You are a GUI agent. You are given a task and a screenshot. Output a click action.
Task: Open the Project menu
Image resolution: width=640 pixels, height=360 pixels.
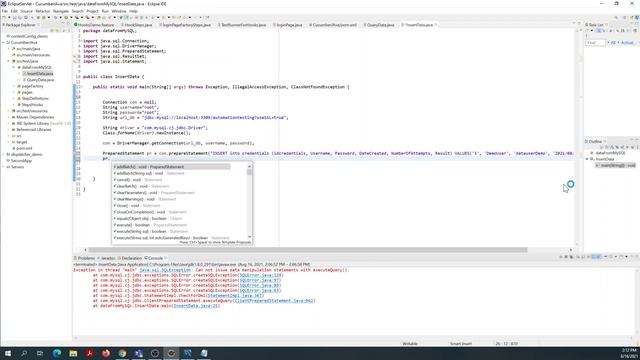coord(92,11)
